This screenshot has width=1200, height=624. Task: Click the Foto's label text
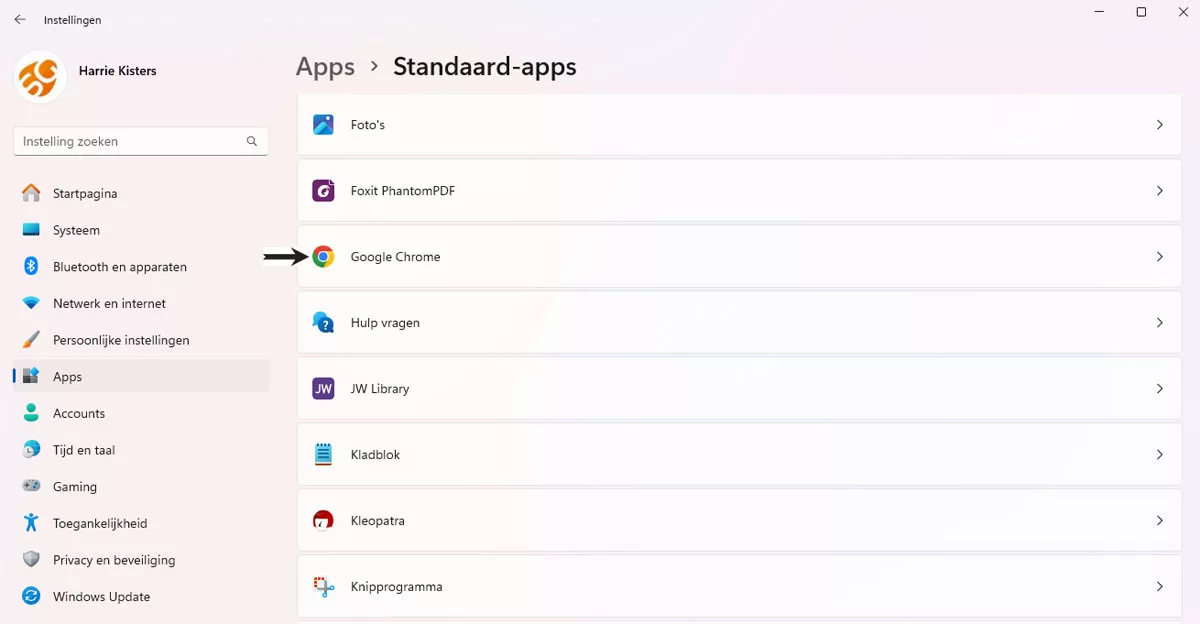(x=368, y=125)
